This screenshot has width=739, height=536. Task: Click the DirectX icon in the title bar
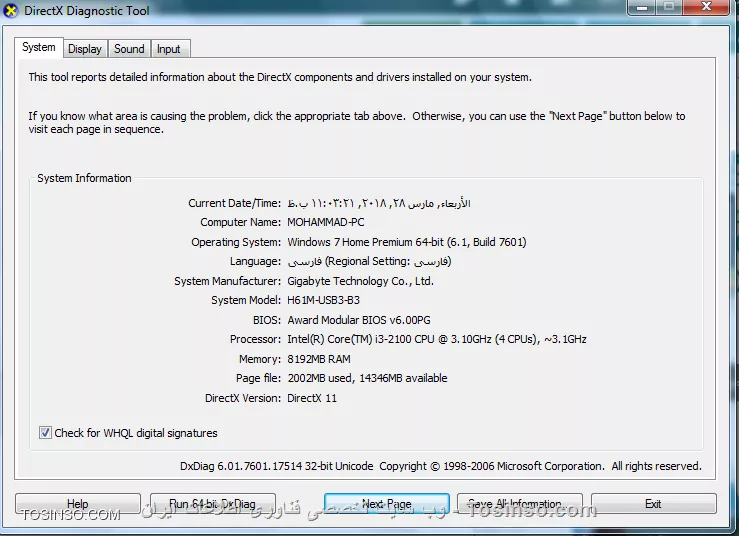coord(10,10)
